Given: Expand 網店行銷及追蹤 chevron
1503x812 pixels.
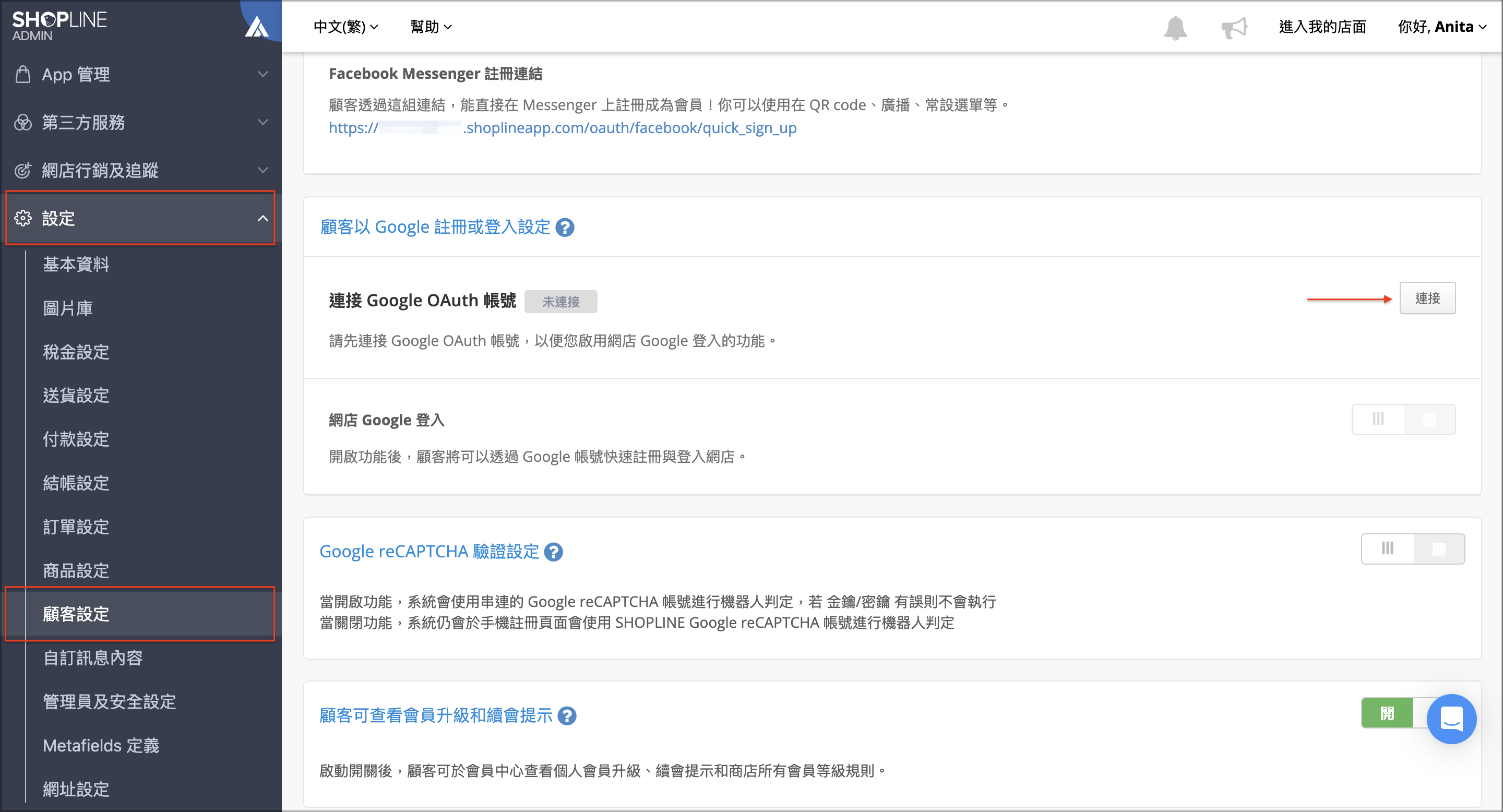Looking at the screenshot, I should (263, 170).
